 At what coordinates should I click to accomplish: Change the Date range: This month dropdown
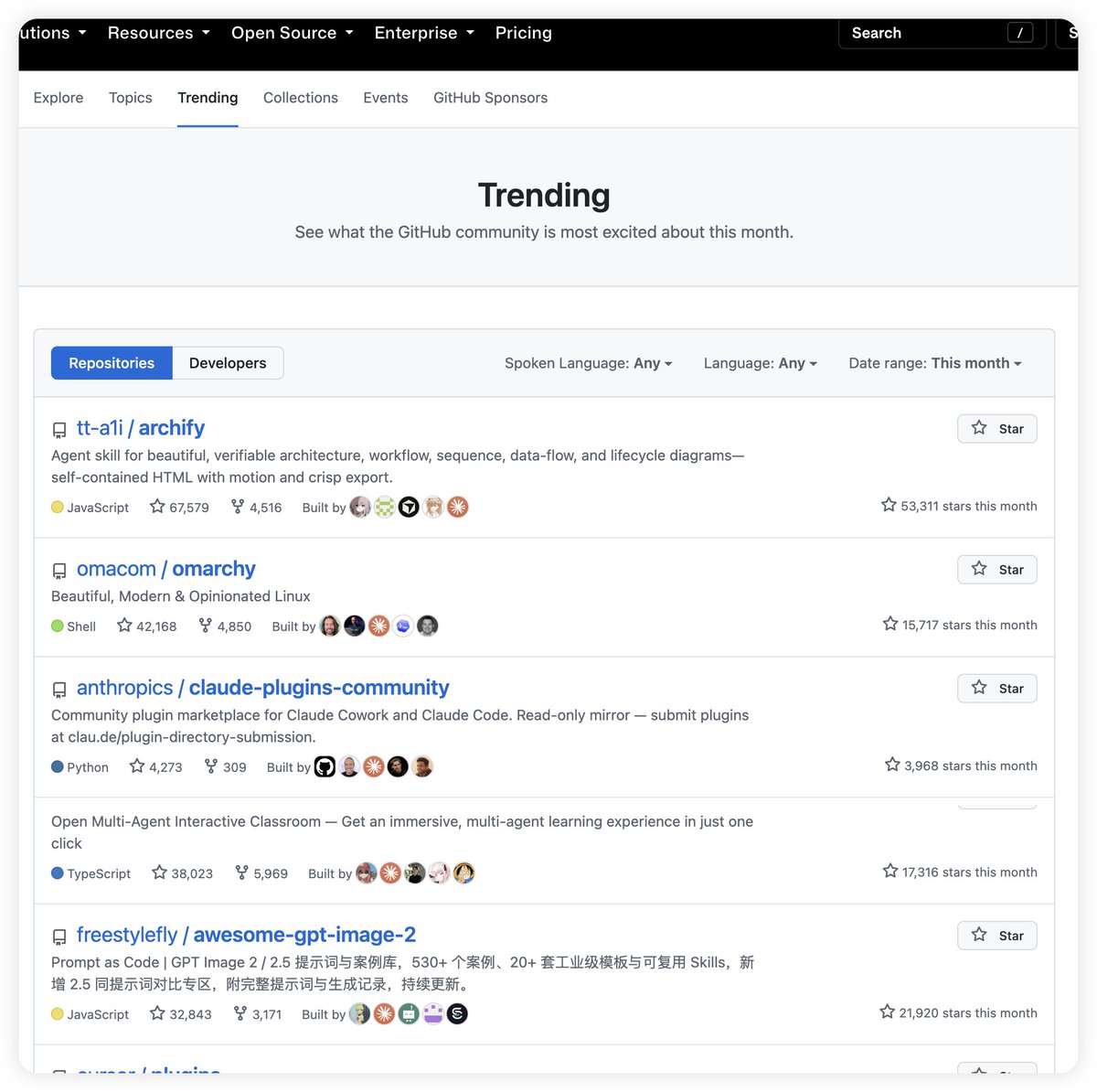[x=934, y=363]
